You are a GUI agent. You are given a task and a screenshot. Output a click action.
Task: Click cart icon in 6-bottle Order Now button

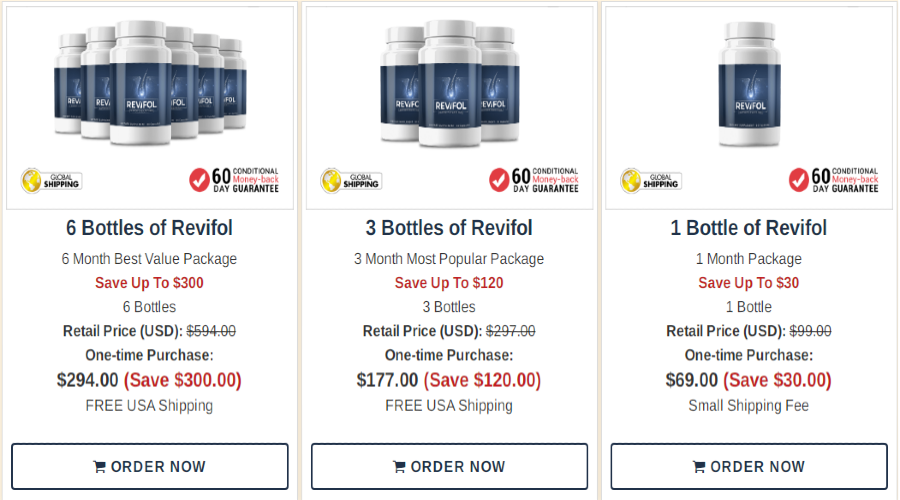[99, 467]
